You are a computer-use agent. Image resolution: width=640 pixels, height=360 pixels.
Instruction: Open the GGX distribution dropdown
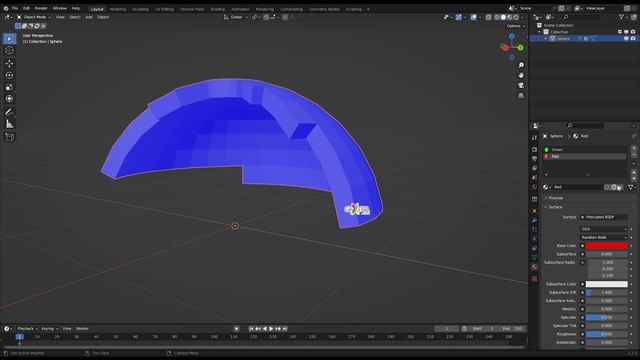coord(604,229)
